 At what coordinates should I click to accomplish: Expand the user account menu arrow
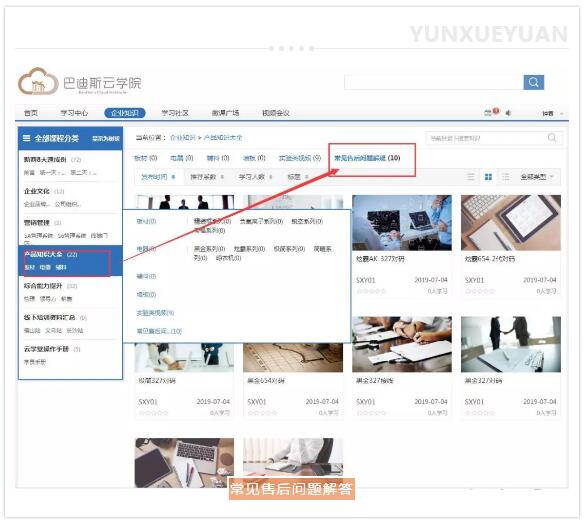(561, 113)
